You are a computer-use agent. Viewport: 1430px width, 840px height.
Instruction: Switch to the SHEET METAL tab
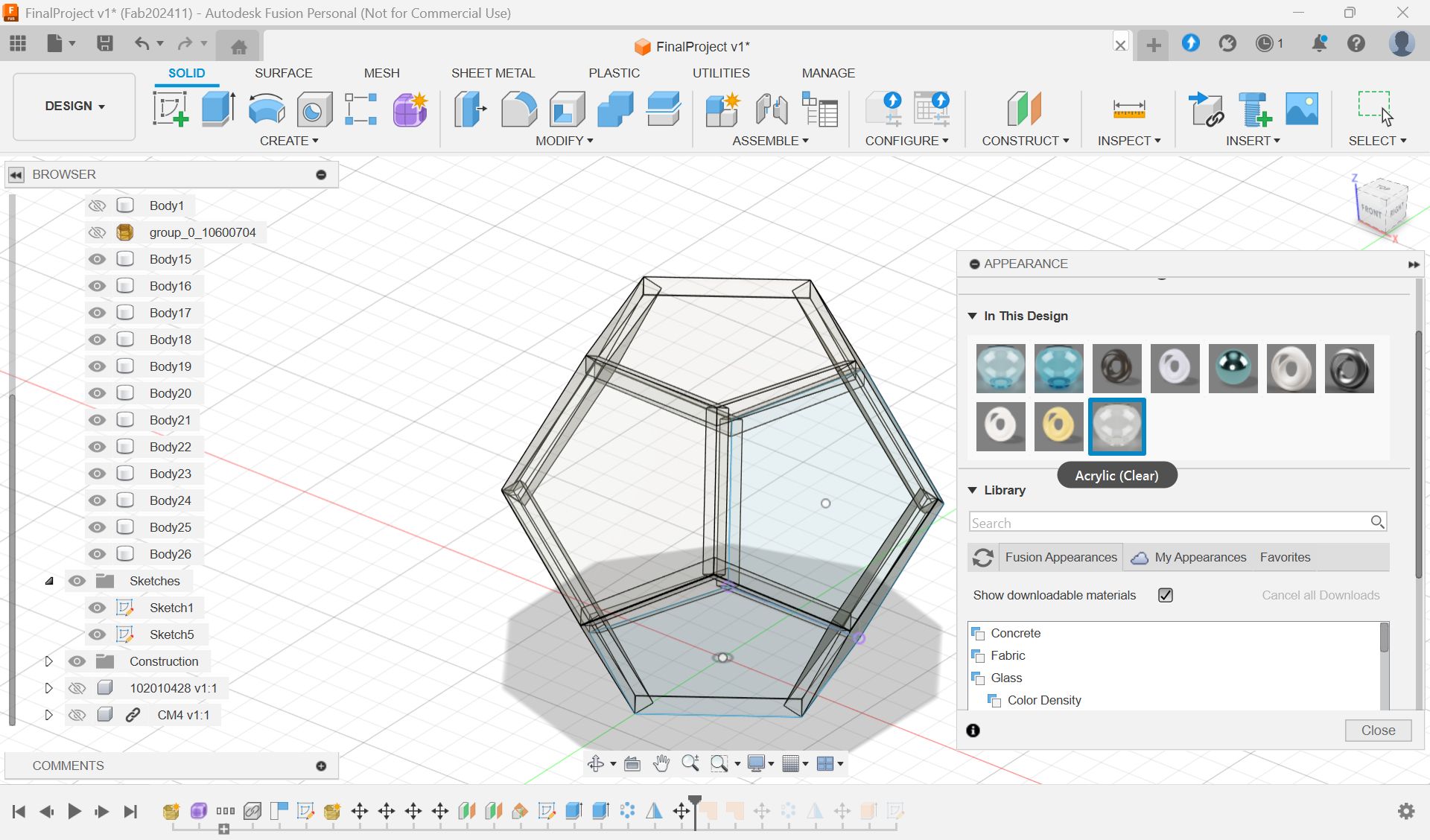(493, 73)
